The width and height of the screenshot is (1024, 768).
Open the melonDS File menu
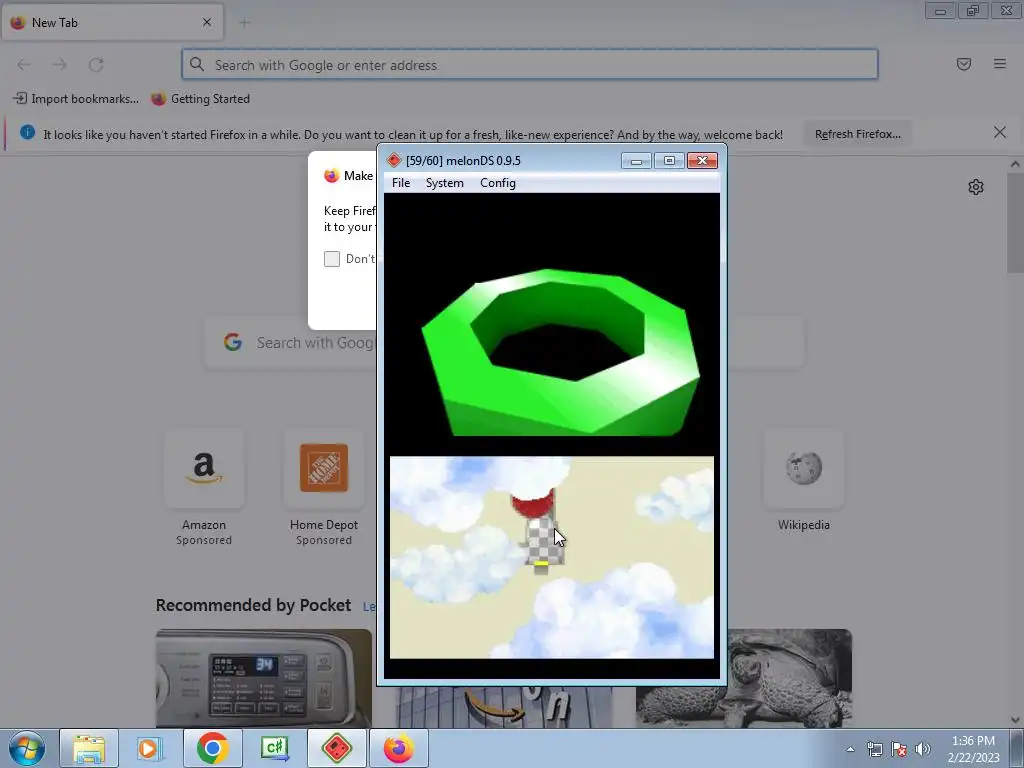(x=400, y=184)
